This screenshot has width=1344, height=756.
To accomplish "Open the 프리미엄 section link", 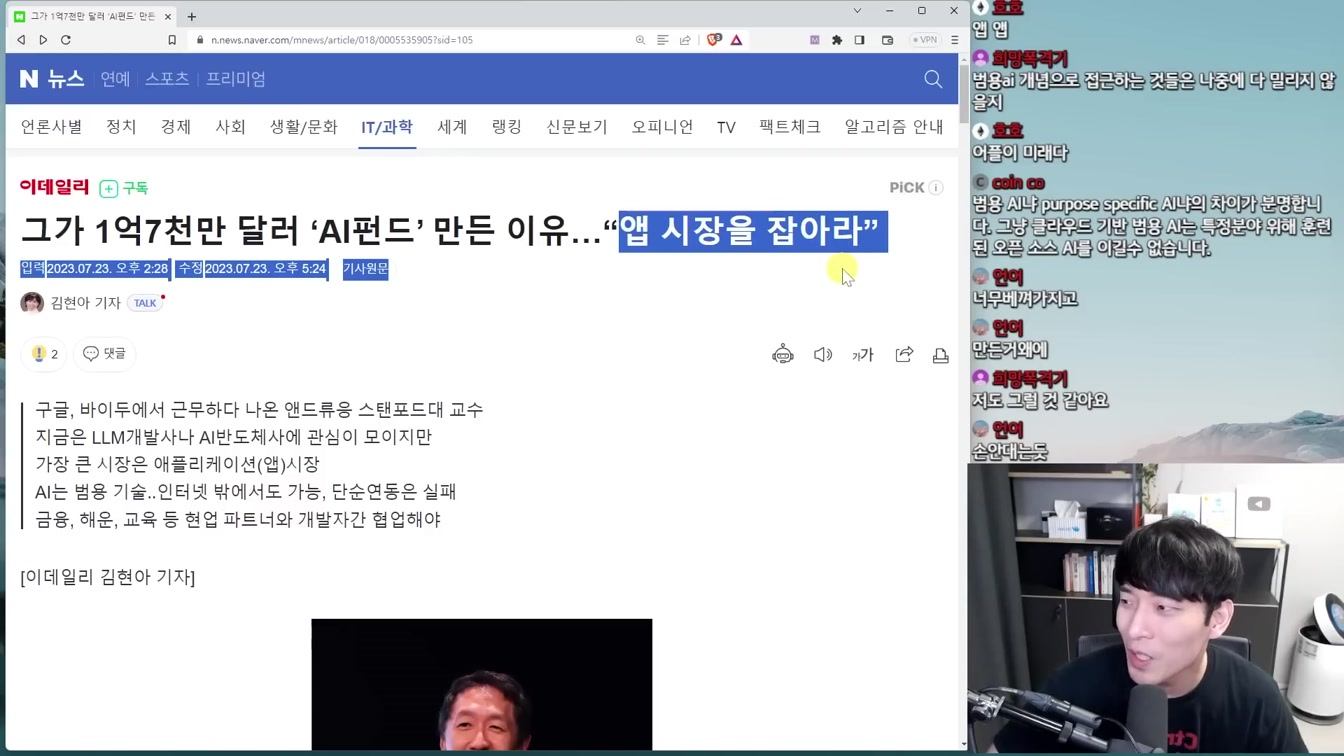I will [x=236, y=79].
